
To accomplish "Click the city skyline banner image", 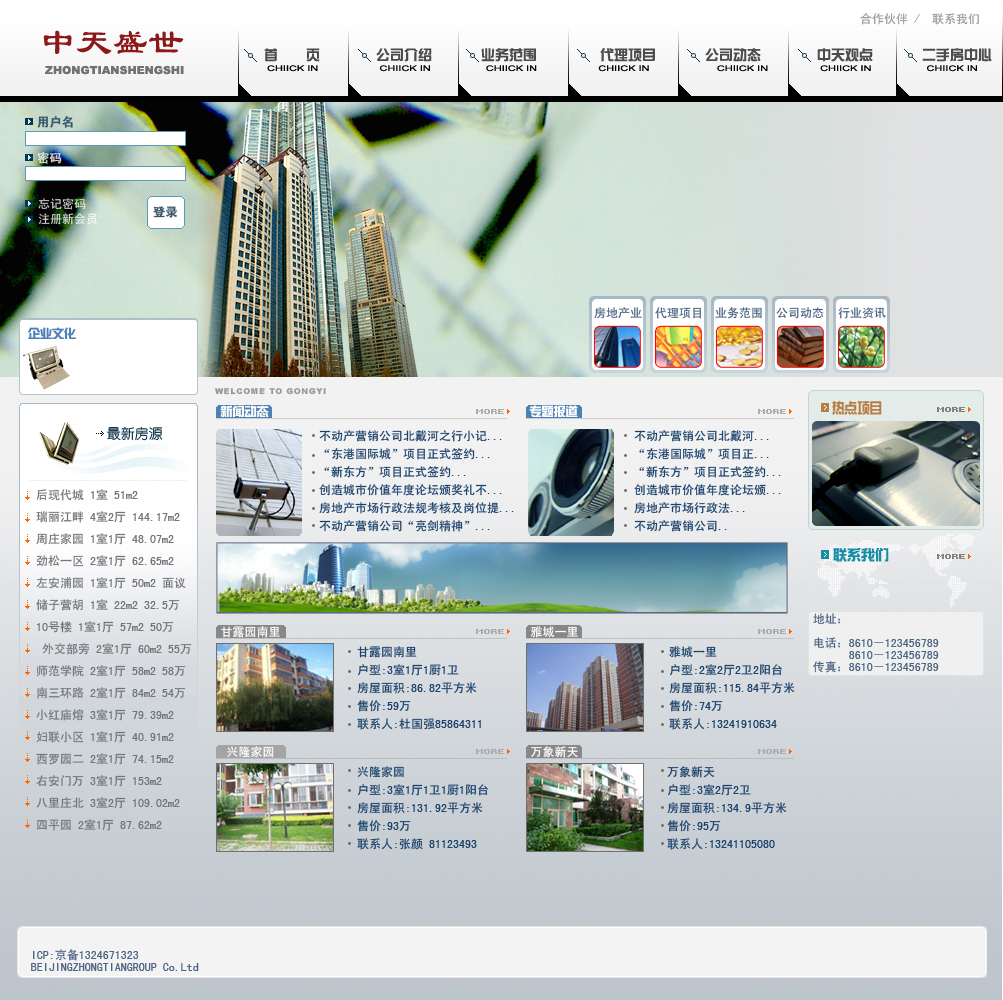I will 502,578.
